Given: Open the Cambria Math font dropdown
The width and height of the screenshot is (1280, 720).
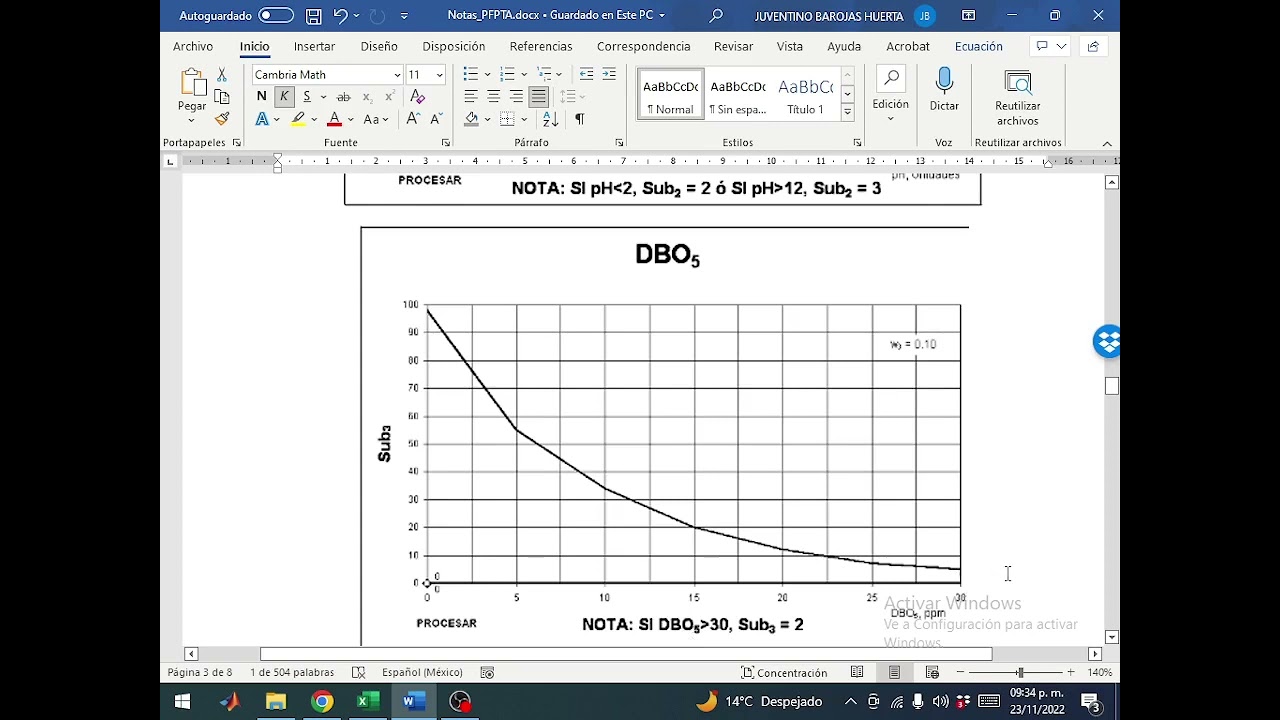Looking at the screenshot, I should [x=397, y=75].
